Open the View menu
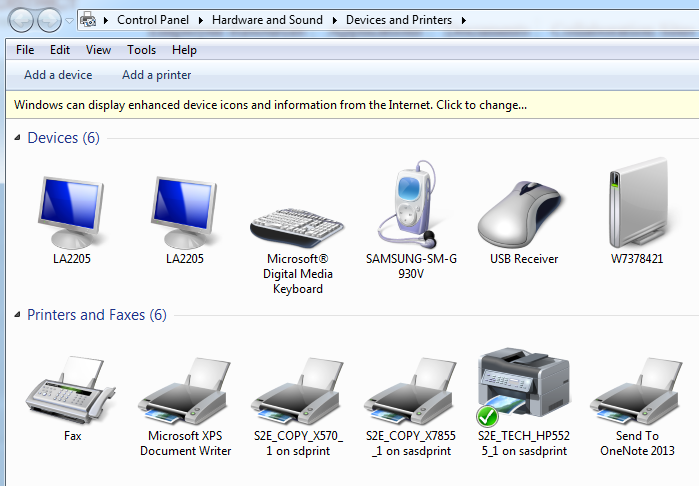Viewport: 699px width, 486px height. tap(99, 50)
